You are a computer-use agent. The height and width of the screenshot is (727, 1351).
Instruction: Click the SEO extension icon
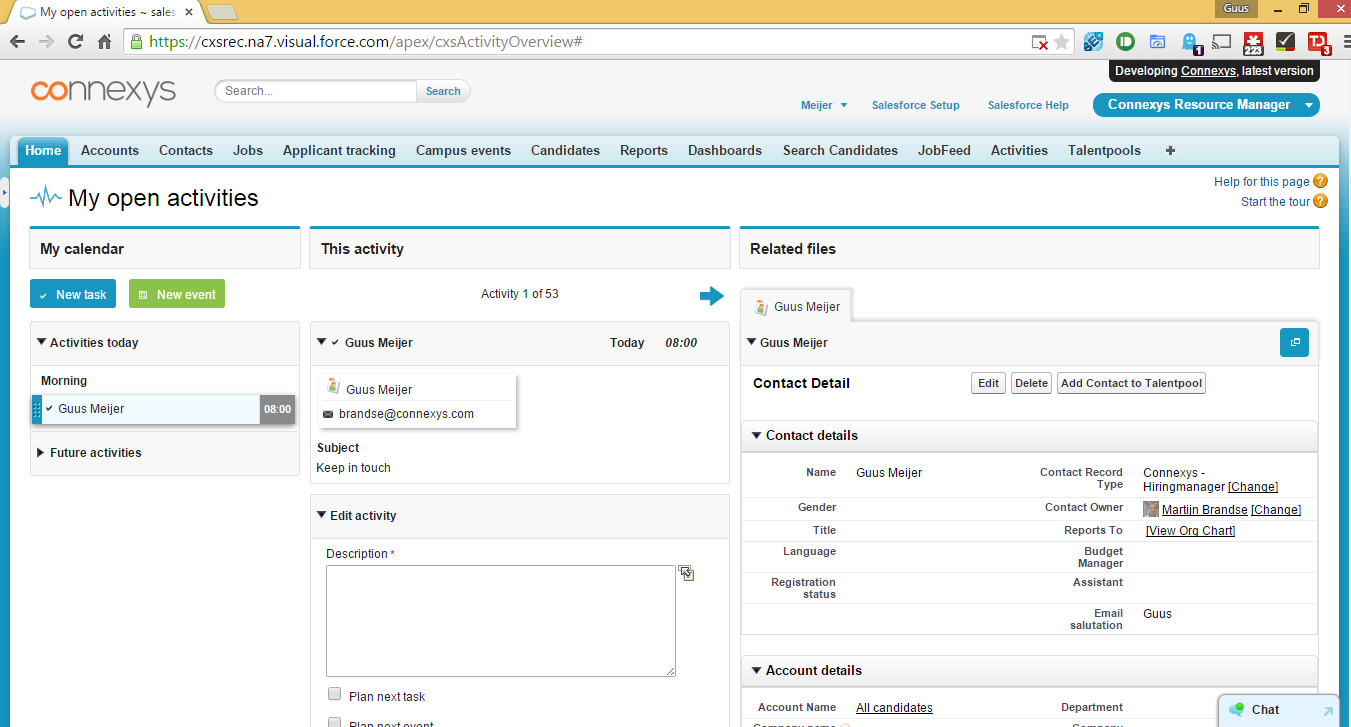pos(1093,42)
